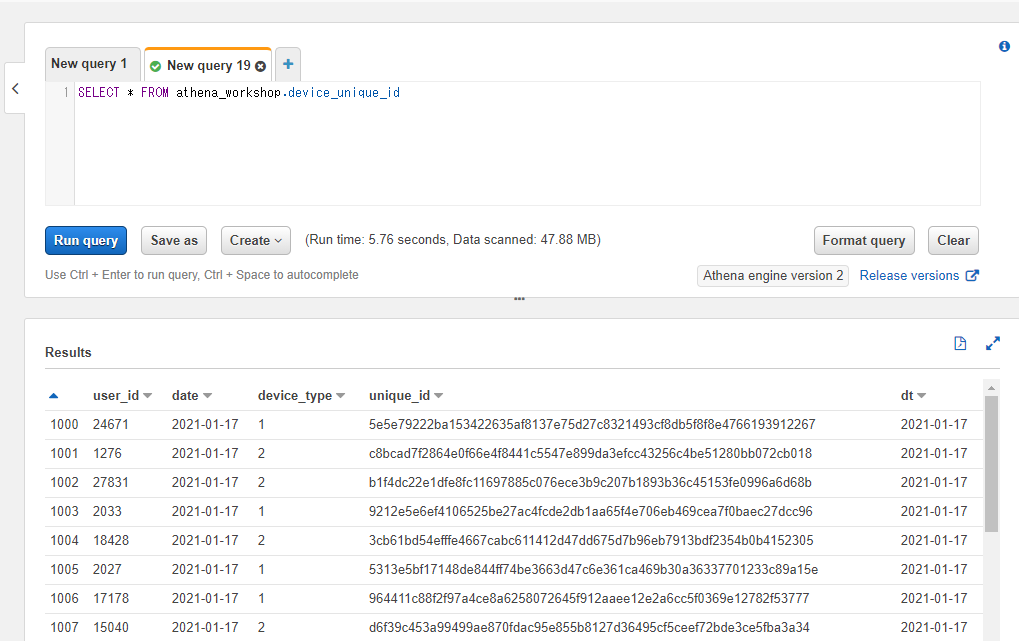Image resolution: width=1019 pixels, height=641 pixels.
Task: Select user_id cell 2027
Action: 107,569
